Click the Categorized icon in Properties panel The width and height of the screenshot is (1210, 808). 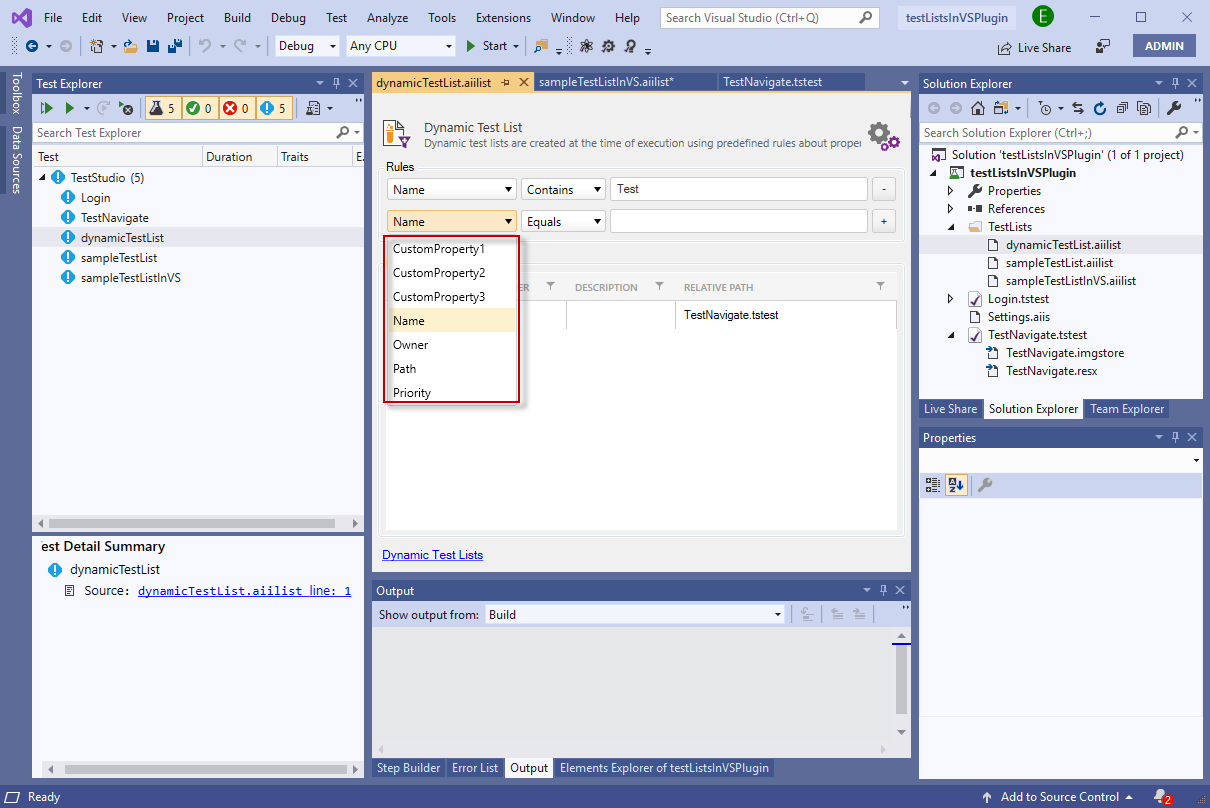933,485
